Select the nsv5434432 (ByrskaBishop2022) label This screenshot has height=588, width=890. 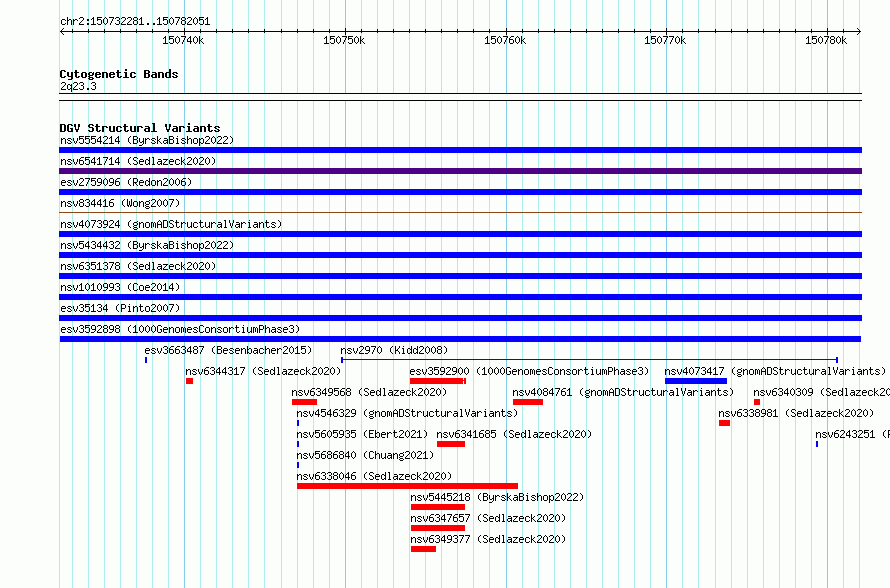click(x=147, y=245)
